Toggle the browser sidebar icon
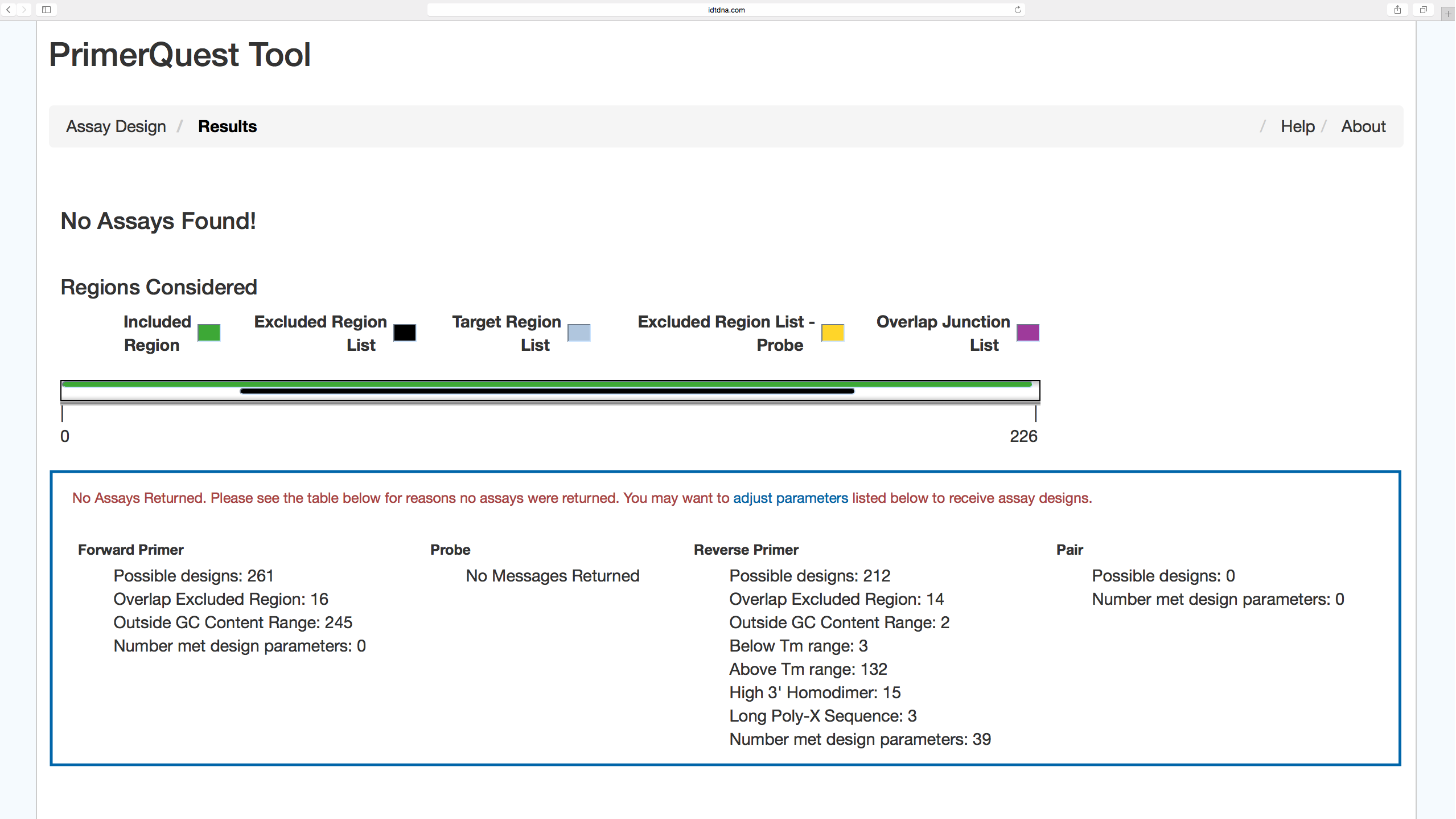 pyautogui.click(x=47, y=10)
